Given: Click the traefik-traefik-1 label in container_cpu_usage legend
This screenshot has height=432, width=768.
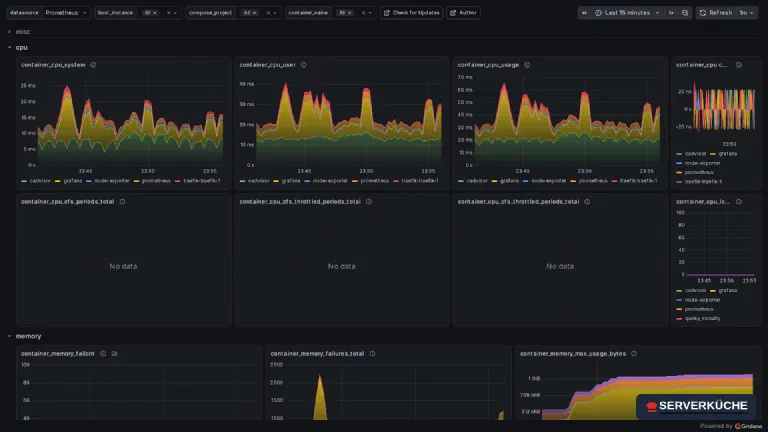Looking at the screenshot, I should click(x=639, y=181).
